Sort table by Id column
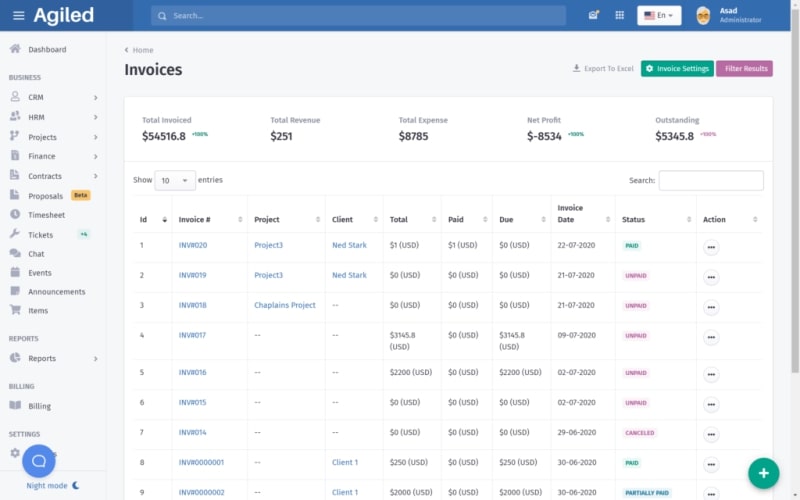Image resolution: width=800 pixels, height=500 pixels. point(164,220)
